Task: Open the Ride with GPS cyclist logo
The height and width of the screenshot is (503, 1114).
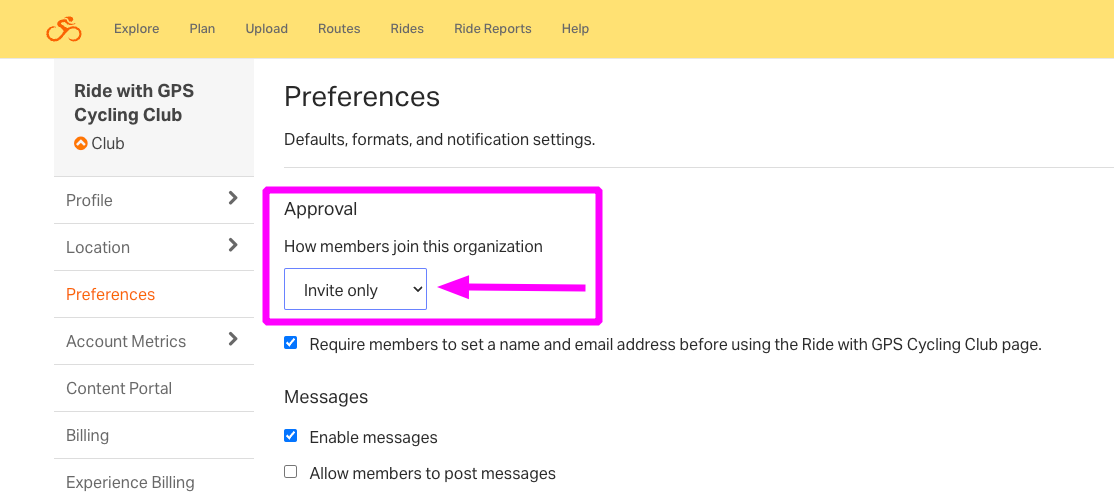Action: 64,29
